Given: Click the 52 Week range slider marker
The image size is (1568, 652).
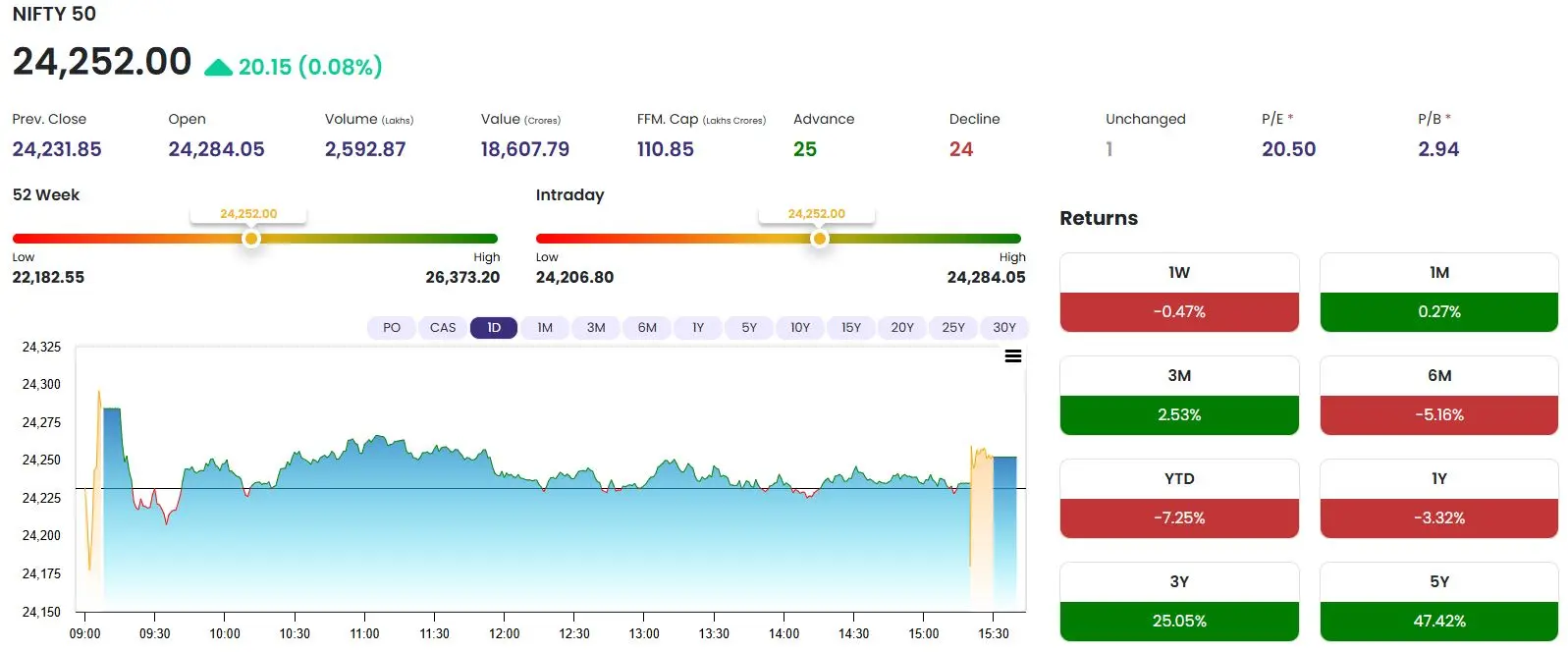Looking at the screenshot, I should [251, 239].
